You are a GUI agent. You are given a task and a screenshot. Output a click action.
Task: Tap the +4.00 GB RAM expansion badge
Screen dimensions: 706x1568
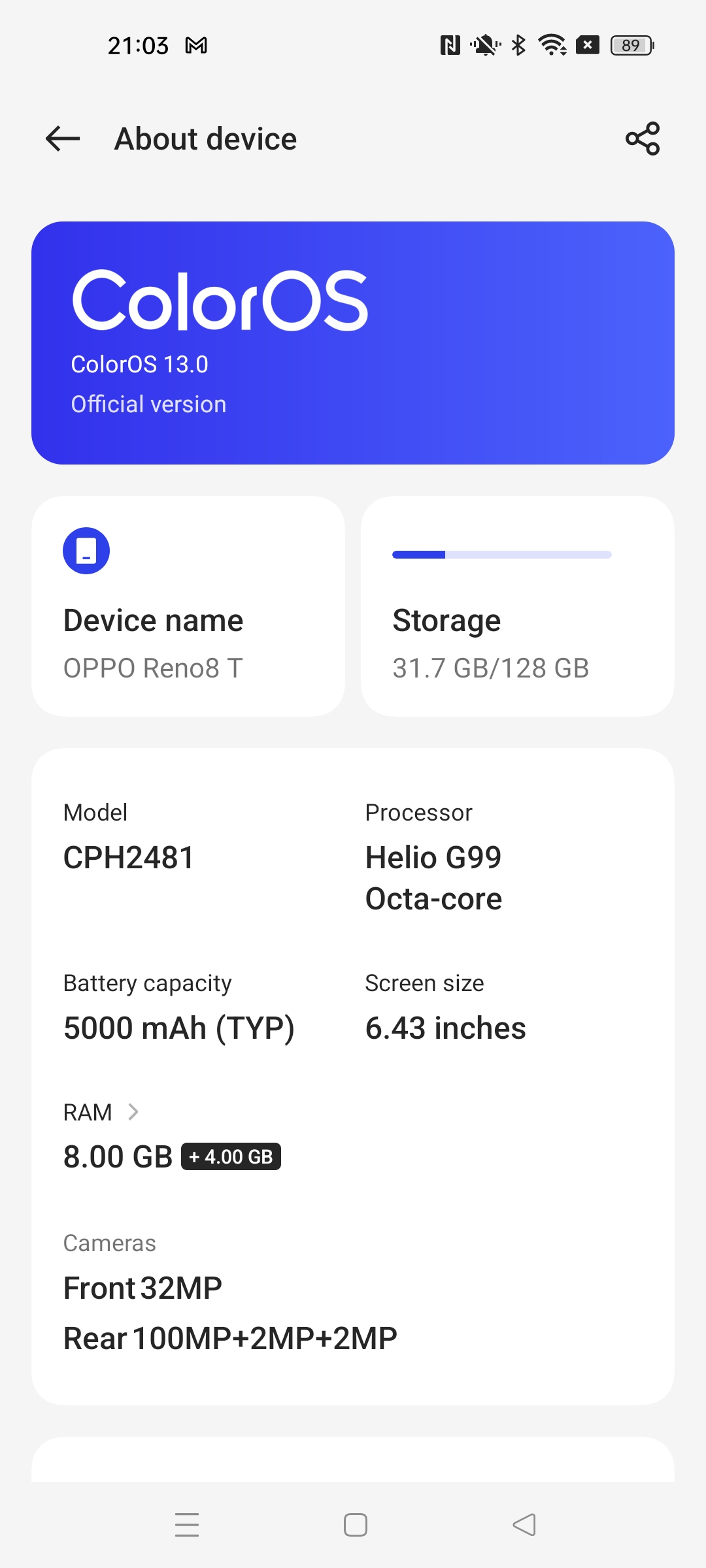pos(231,1156)
